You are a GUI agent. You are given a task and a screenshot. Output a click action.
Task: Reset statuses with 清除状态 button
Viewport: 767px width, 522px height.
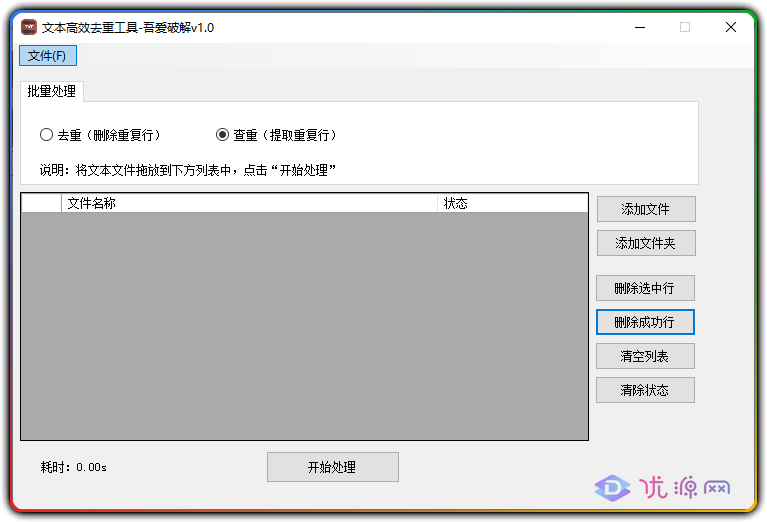point(645,390)
